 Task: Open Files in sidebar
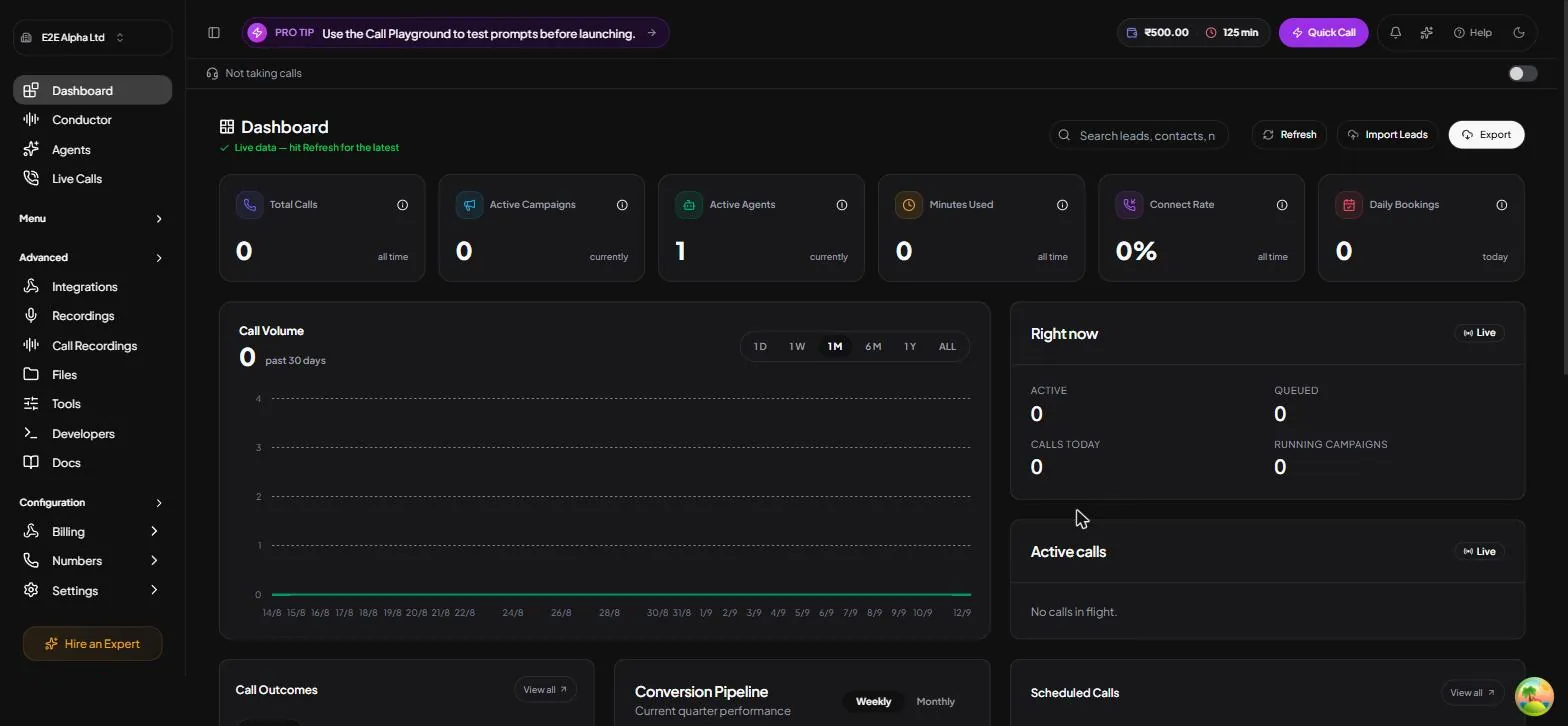(x=92, y=375)
